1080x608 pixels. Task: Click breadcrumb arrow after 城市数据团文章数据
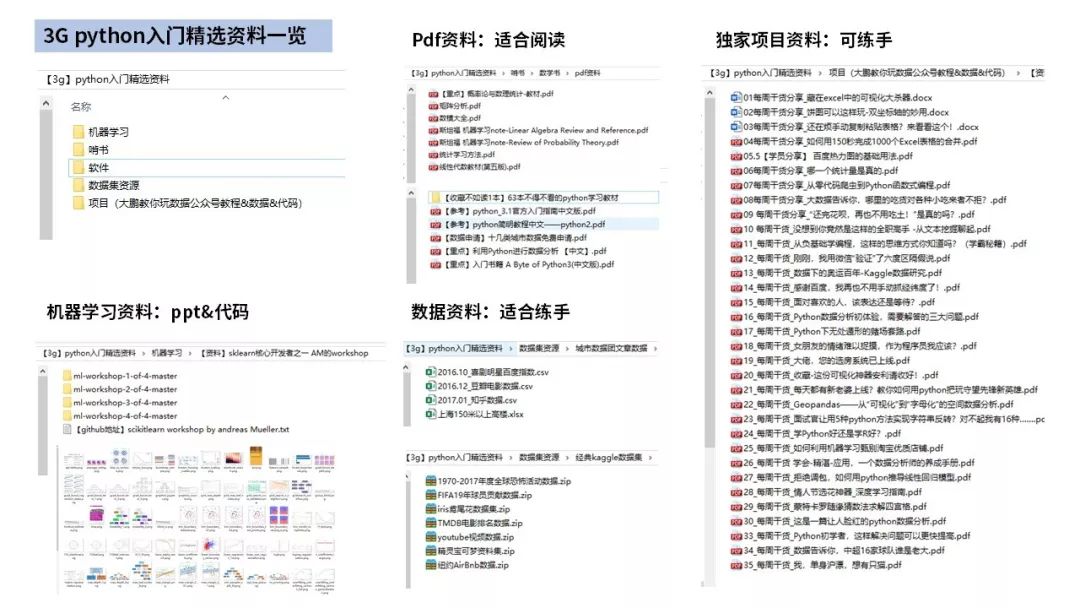pyautogui.click(x=654, y=348)
